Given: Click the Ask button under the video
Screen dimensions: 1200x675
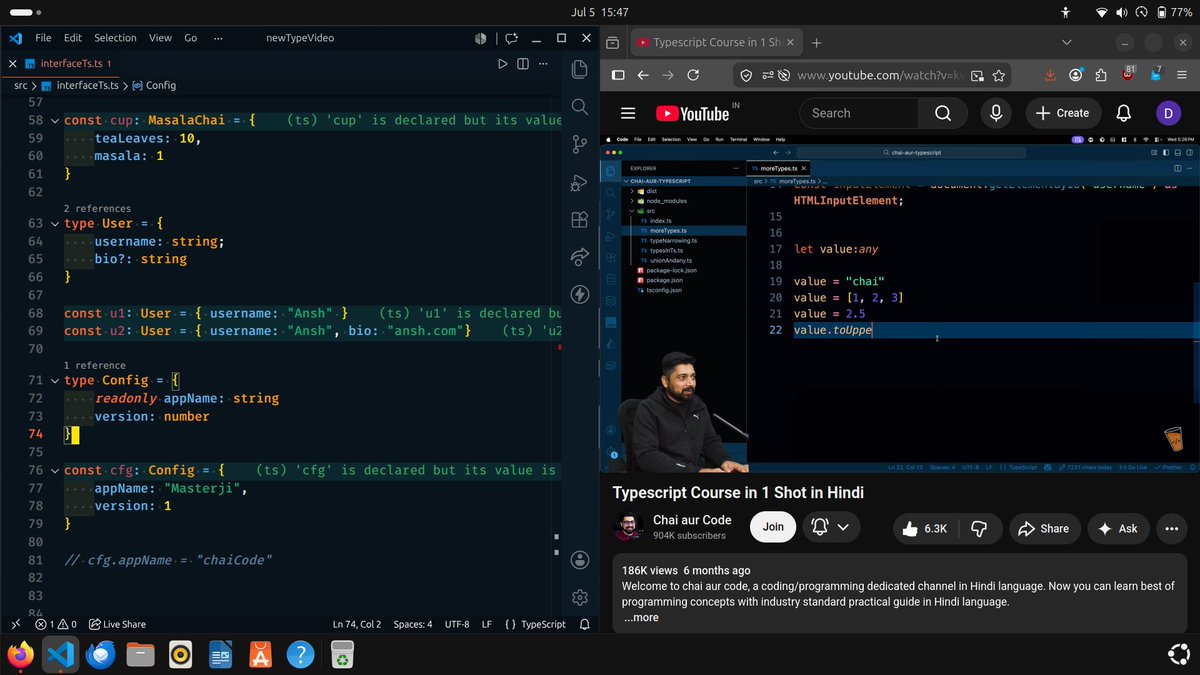Looking at the screenshot, I should pos(1117,528).
